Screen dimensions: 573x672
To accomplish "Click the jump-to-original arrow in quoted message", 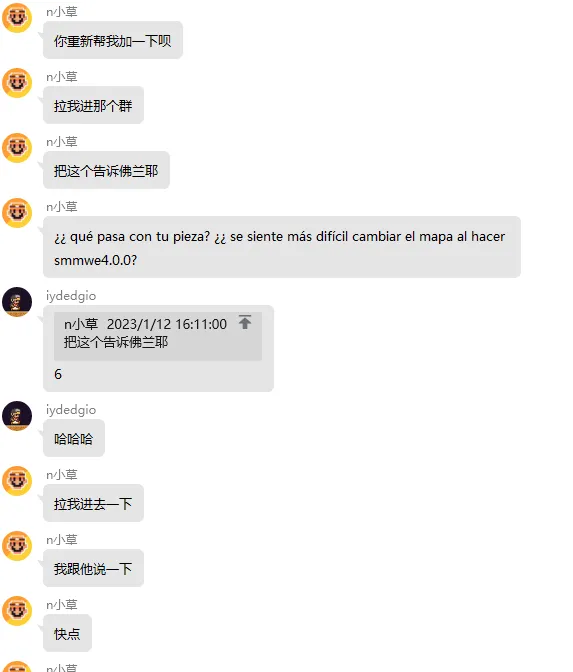I will (x=245, y=322).
